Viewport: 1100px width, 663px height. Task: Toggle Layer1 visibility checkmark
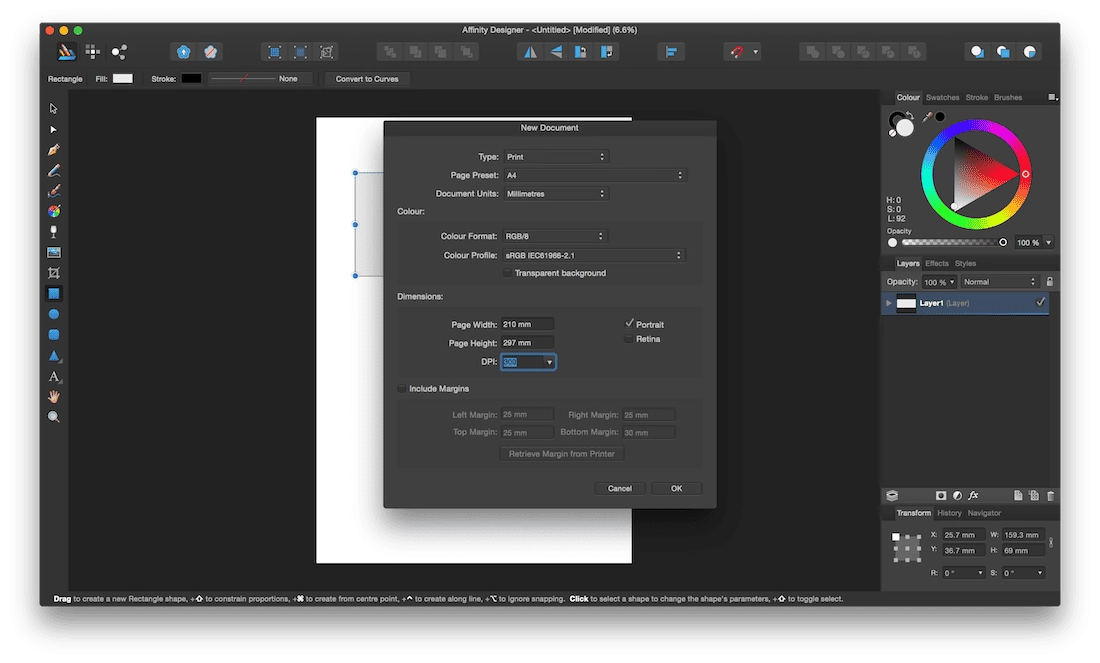1040,302
